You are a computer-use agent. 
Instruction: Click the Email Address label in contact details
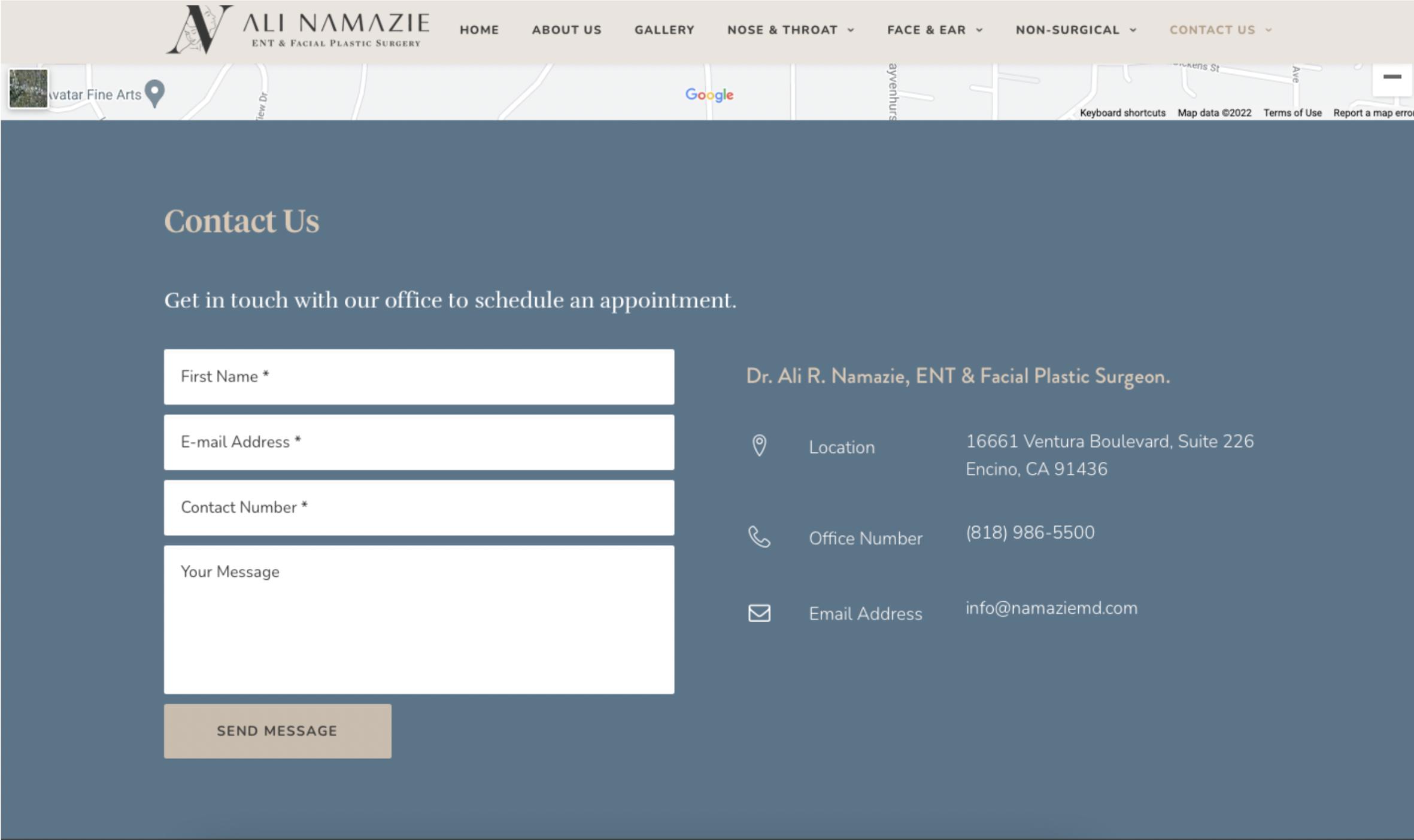866,614
